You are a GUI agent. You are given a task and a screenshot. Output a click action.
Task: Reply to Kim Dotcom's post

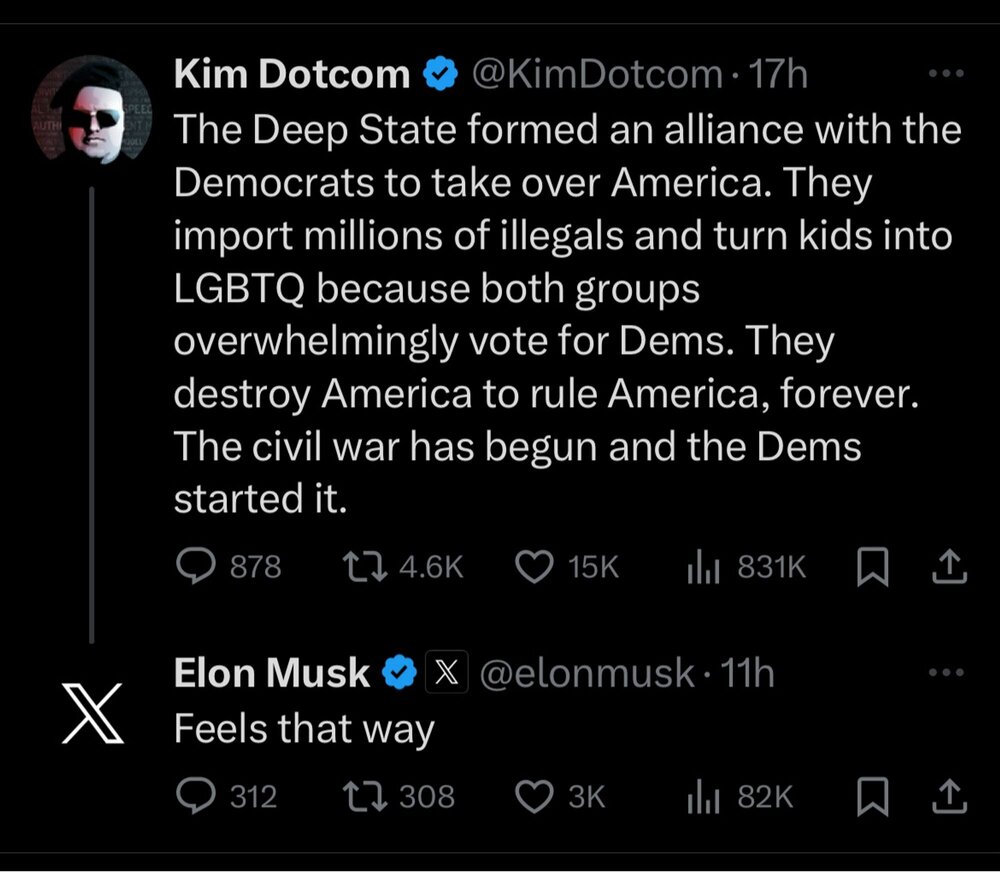191,567
